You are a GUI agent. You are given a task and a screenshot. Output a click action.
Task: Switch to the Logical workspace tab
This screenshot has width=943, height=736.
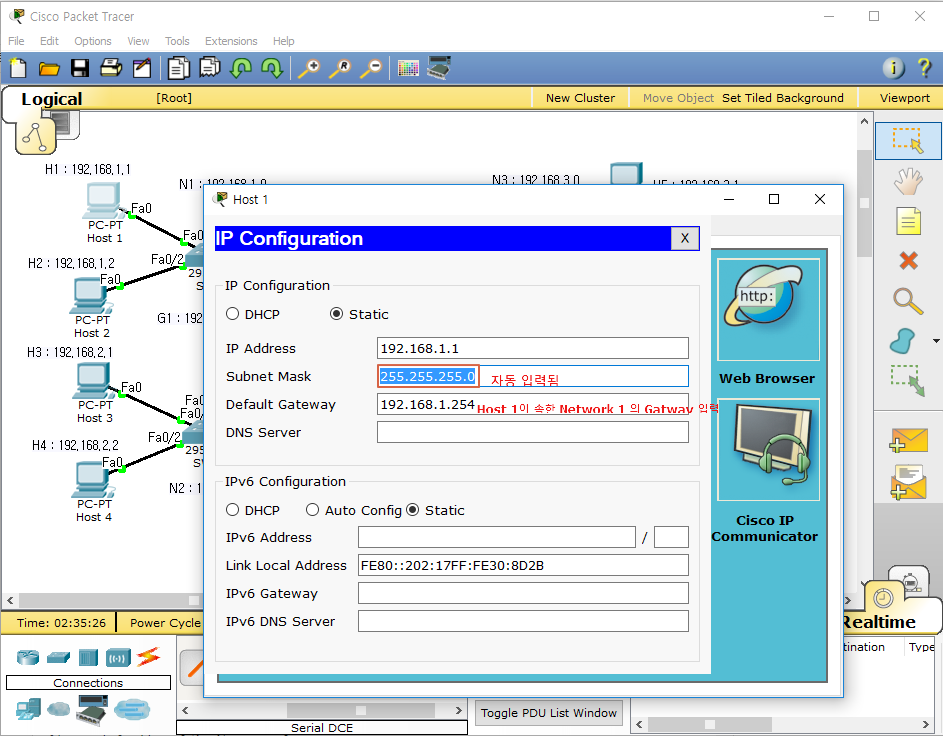click(52, 99)
